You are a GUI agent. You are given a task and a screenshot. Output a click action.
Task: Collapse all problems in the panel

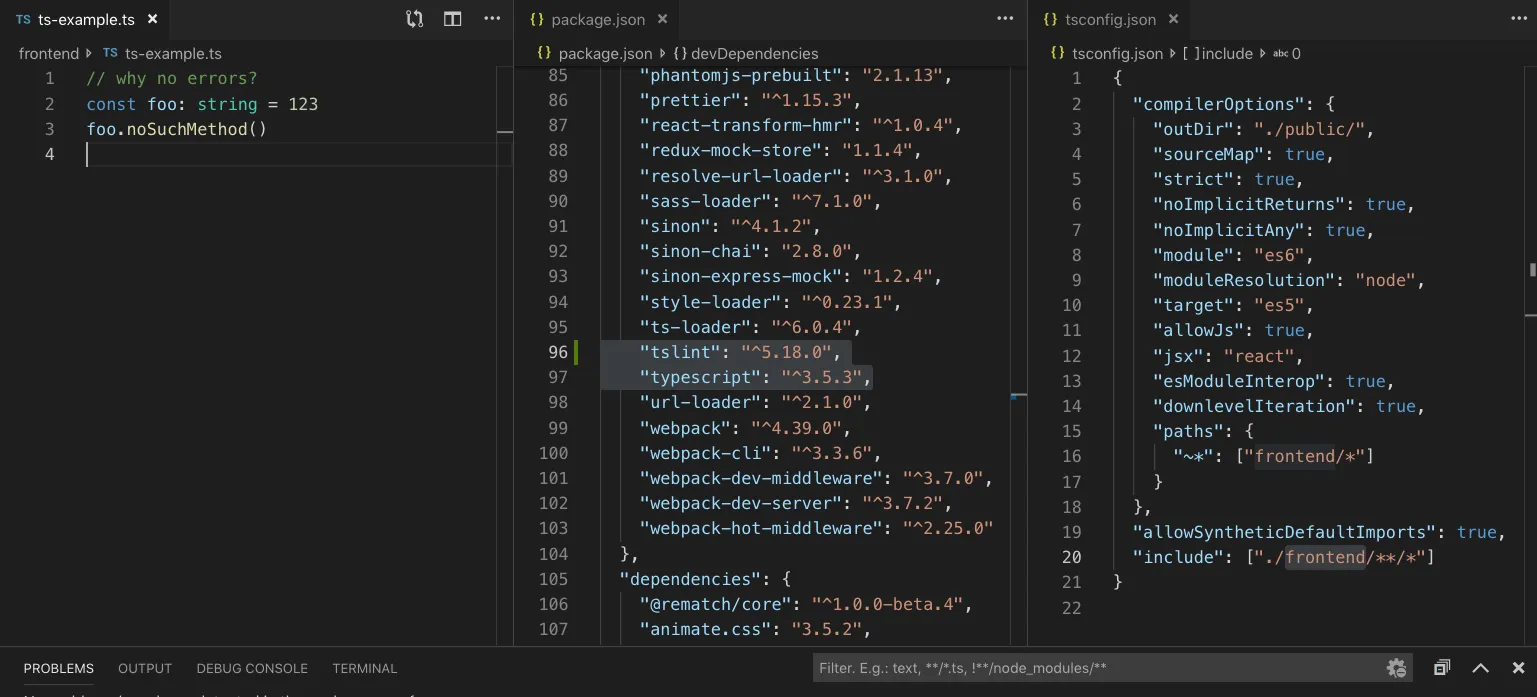point(1442,668)
